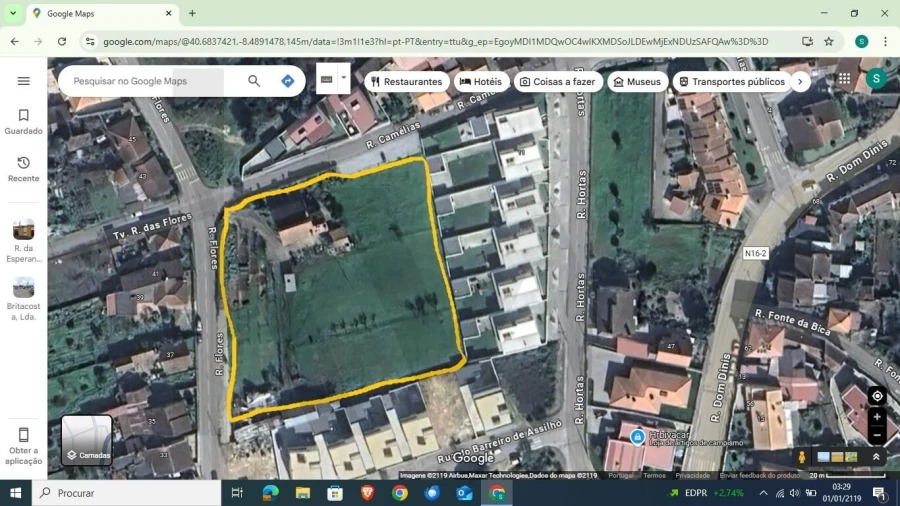The height and width of the screenshot is (506, 900).
Task: Open Google apps grid
Action: 844,79
